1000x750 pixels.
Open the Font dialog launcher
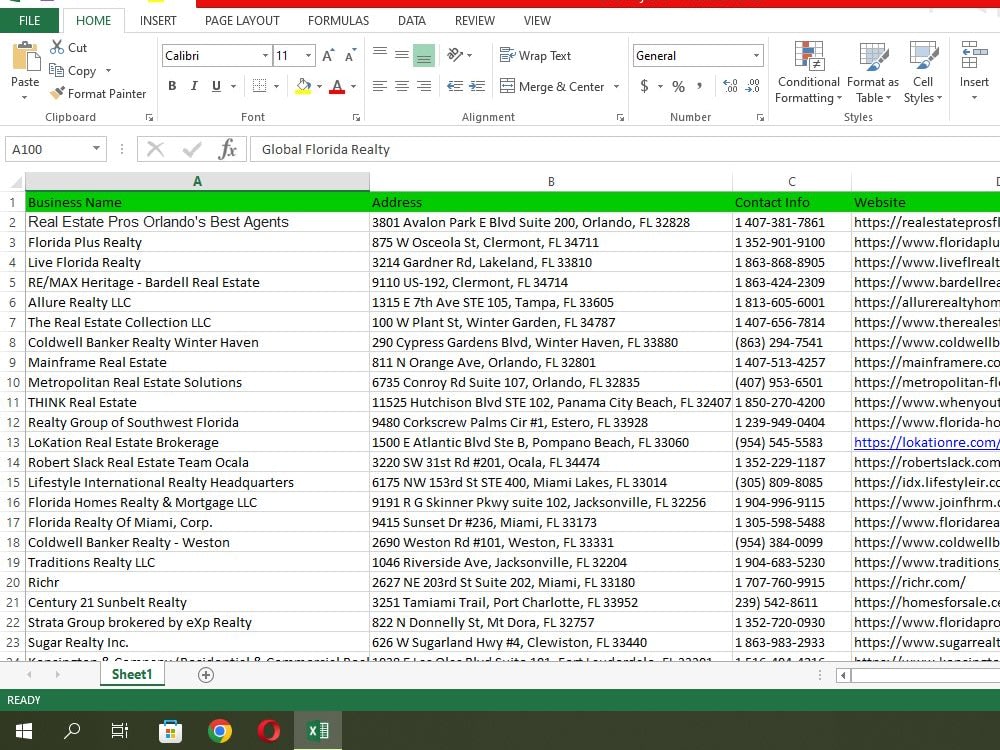[357, 117]
